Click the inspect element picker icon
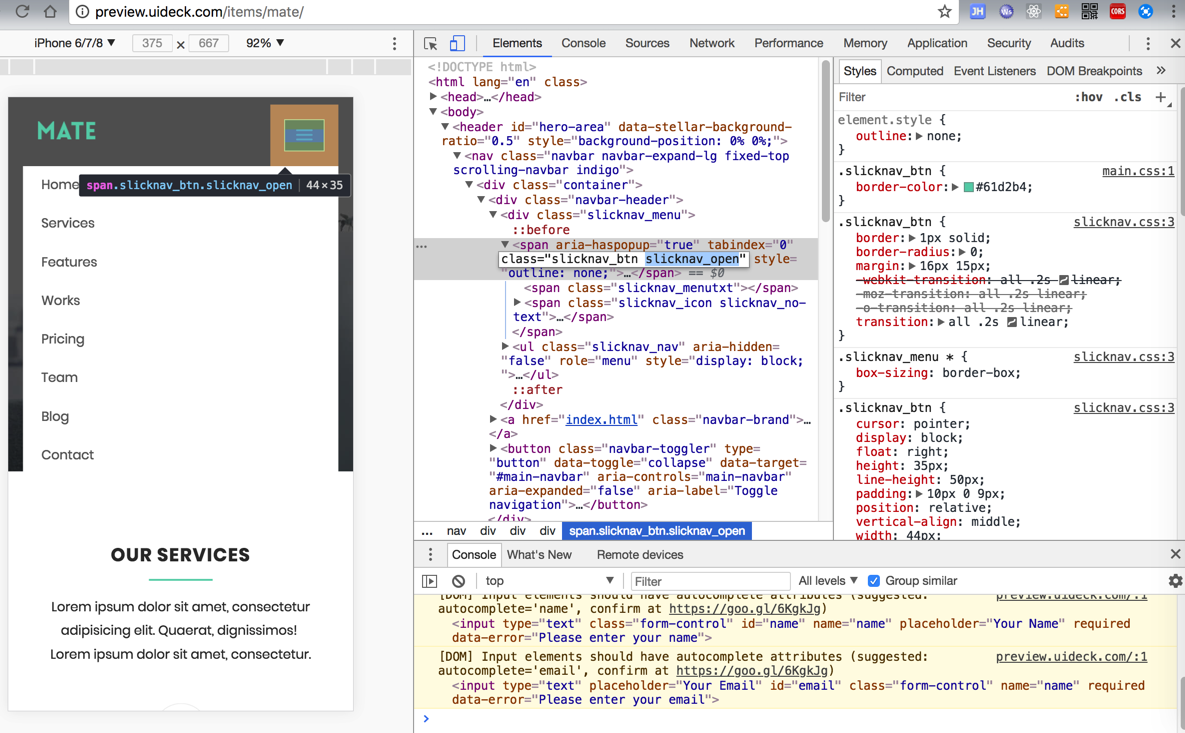 (x=431, y=44)
